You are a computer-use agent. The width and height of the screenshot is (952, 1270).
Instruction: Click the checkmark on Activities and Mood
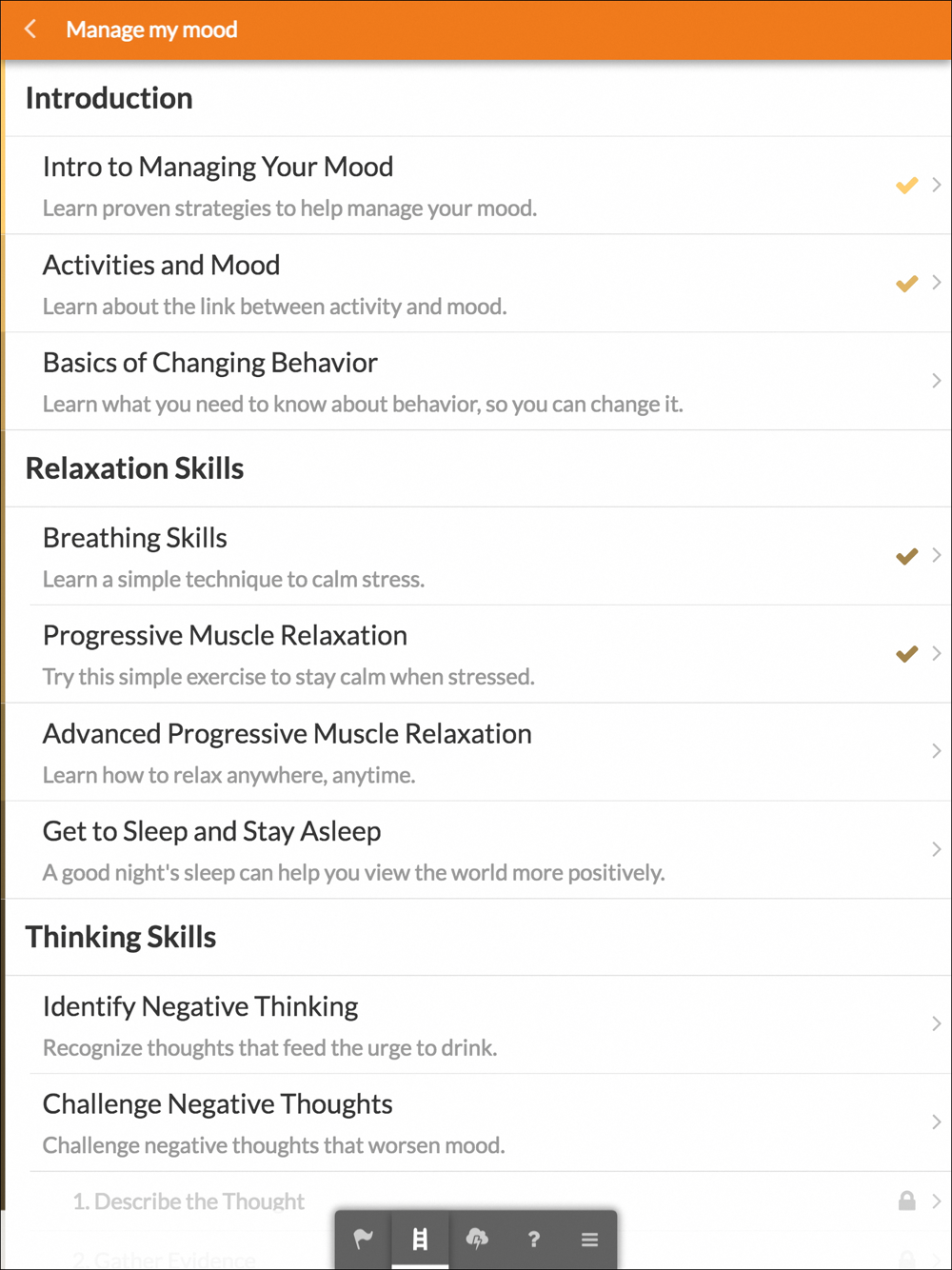pos(907,283)
